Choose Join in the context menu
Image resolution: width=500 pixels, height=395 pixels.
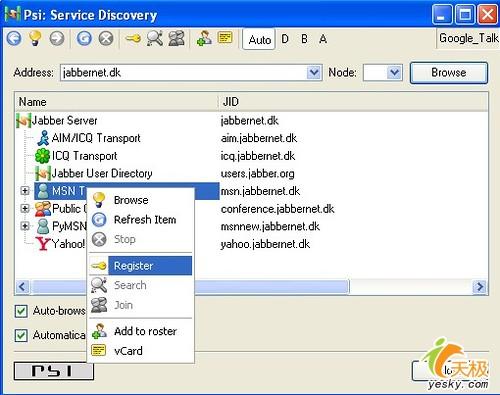(140, 305)
